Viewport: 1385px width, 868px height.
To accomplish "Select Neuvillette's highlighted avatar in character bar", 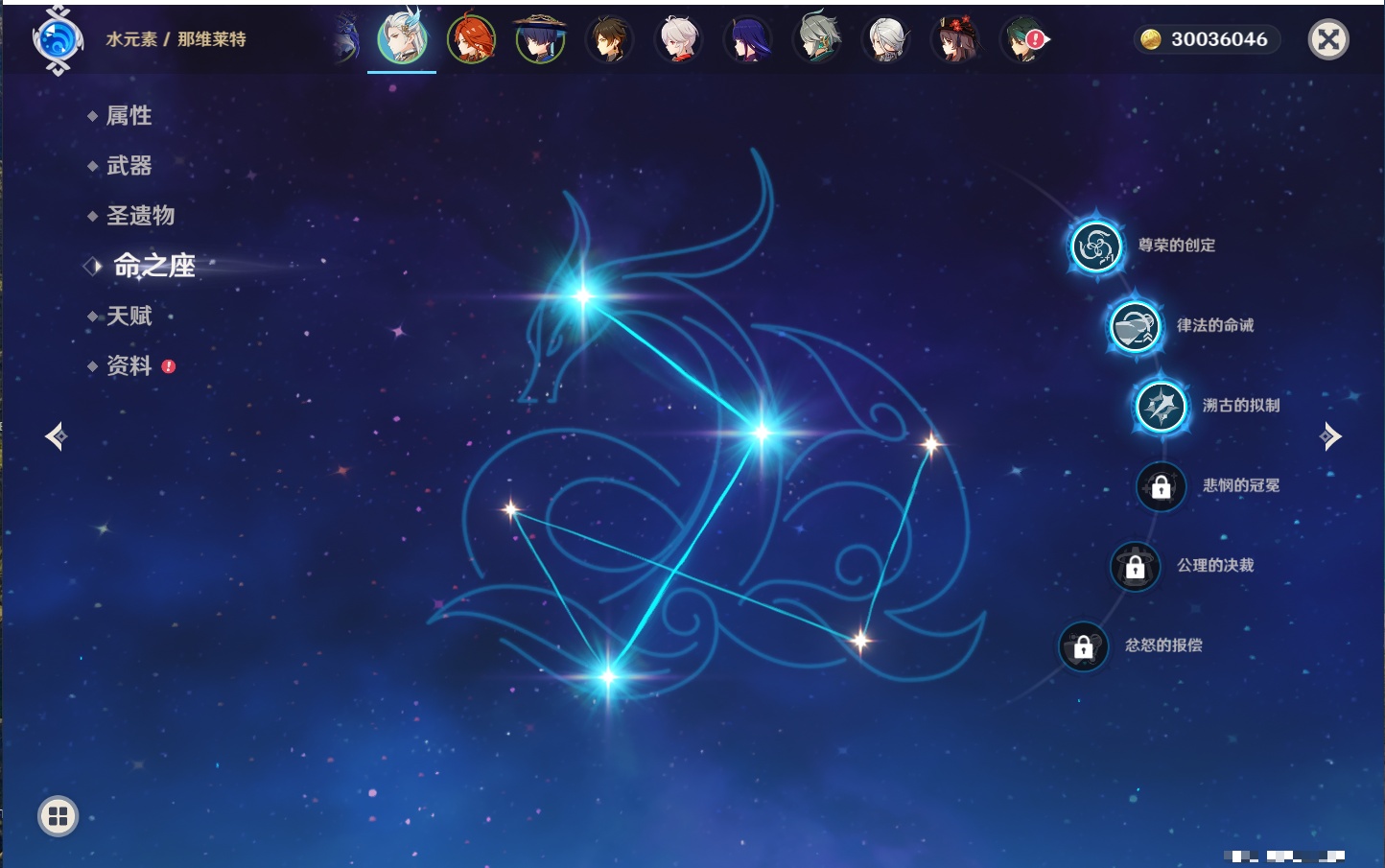I will [x=402, y=37].
